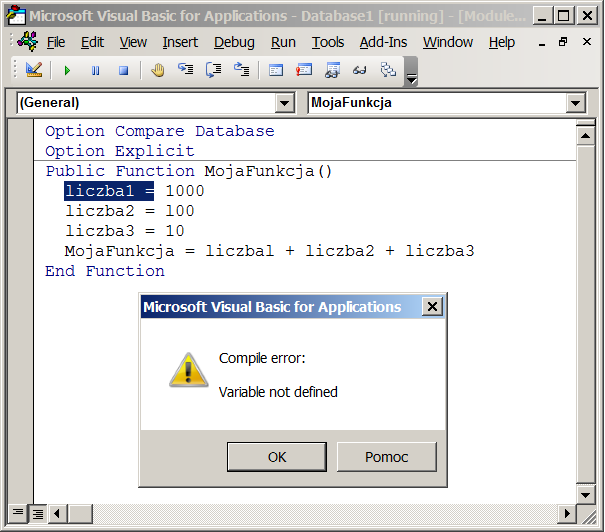Click the green Run/Continue icon
The image size is (605, 532).
click(67, 71)
